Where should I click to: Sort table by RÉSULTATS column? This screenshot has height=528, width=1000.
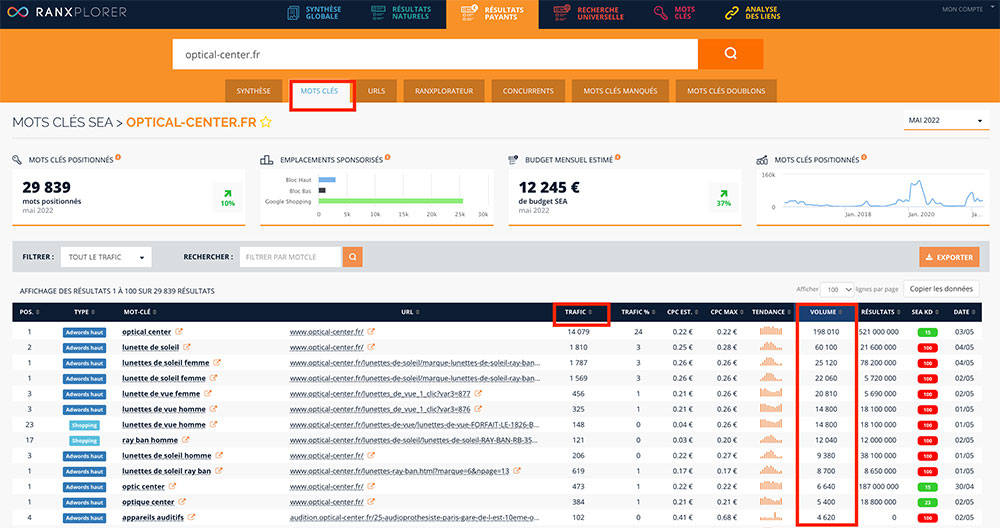pos(880,312)
